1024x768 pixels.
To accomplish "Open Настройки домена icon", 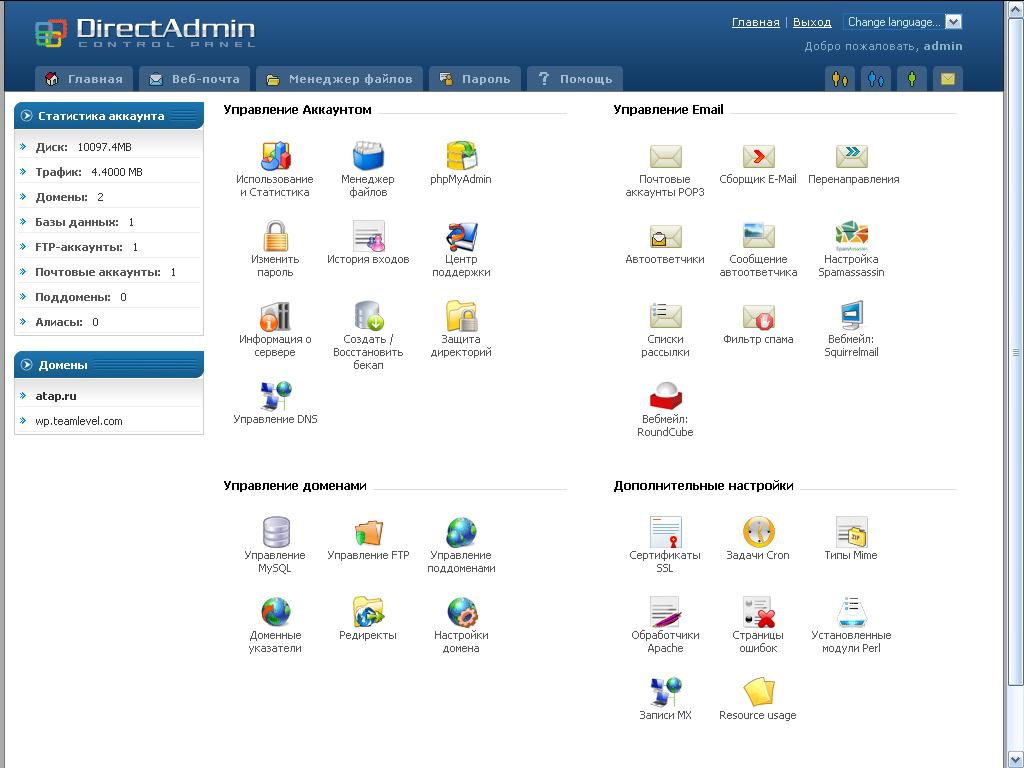I will click(x=461, y=612).
